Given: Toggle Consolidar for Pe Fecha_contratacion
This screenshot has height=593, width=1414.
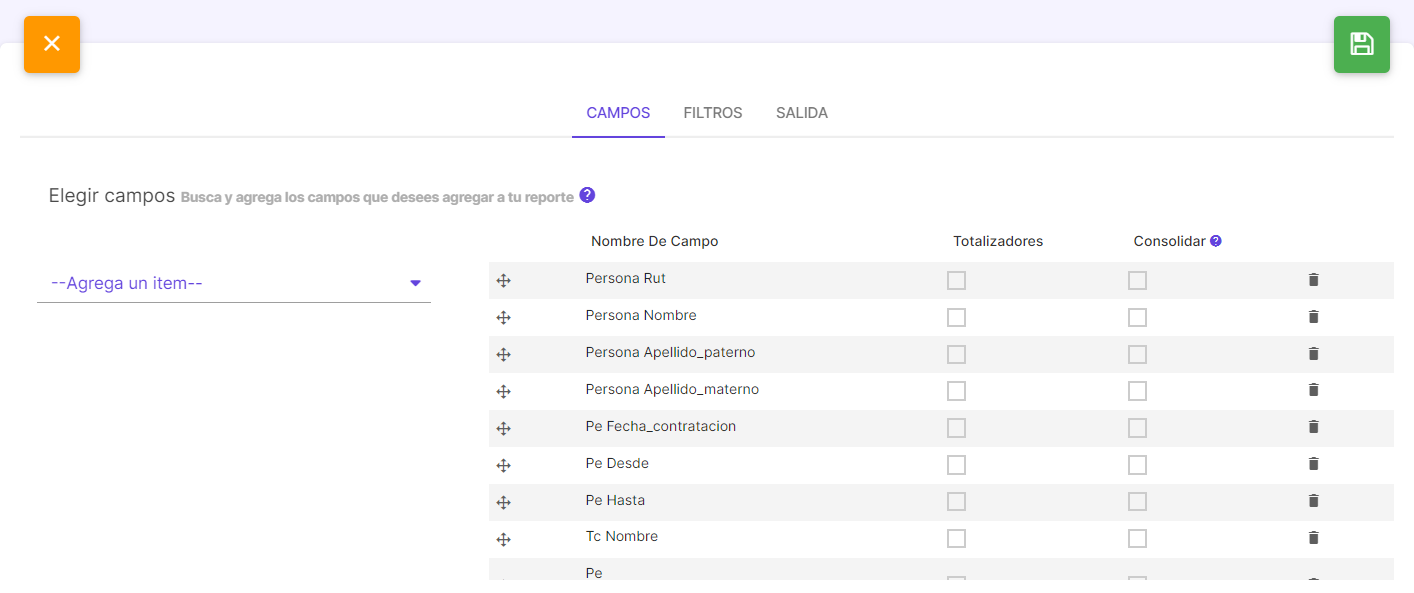Looking at the screenshot, I should tap(1137, 428).
